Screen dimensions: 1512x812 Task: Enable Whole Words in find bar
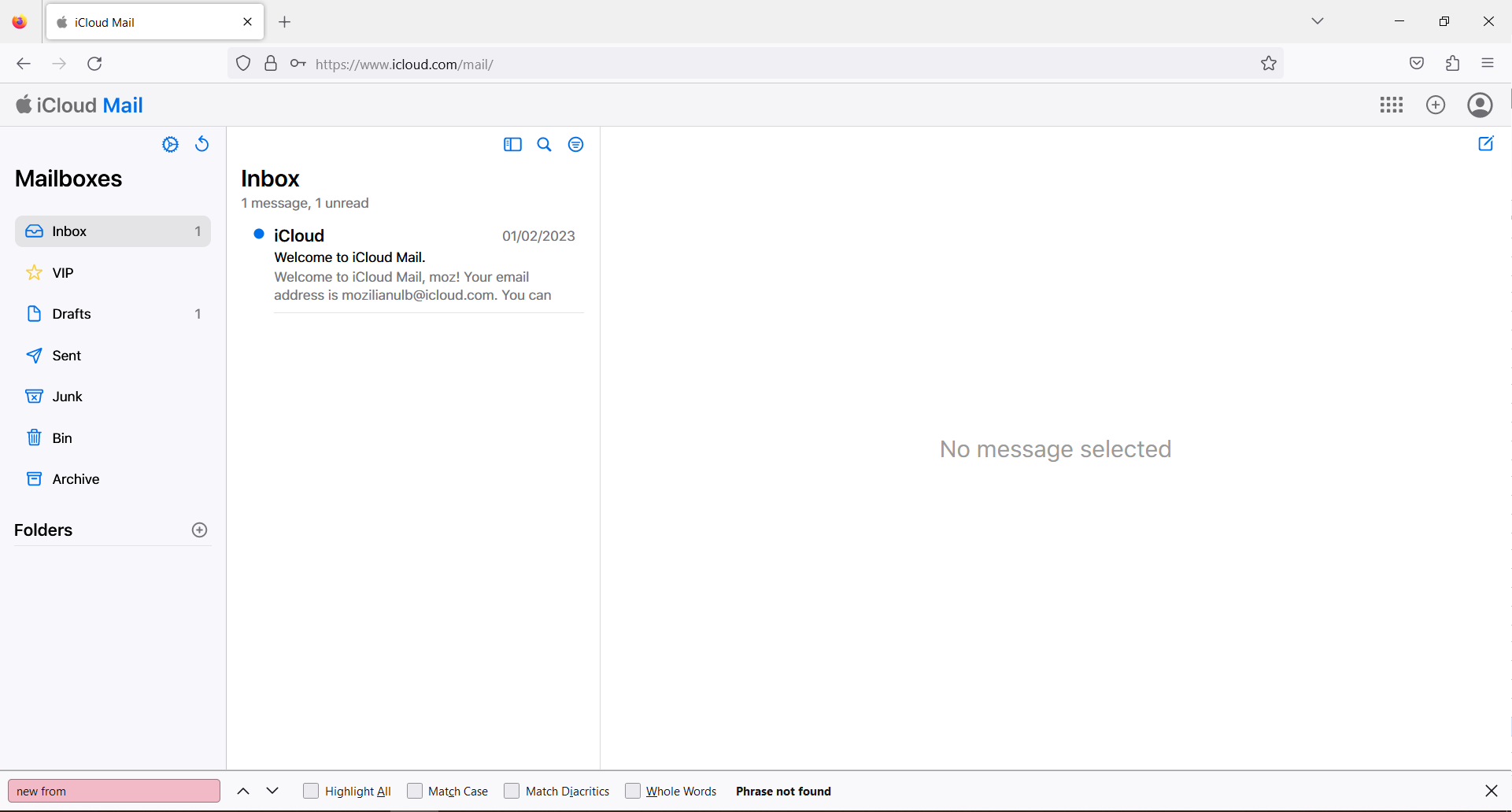point(632,791)
